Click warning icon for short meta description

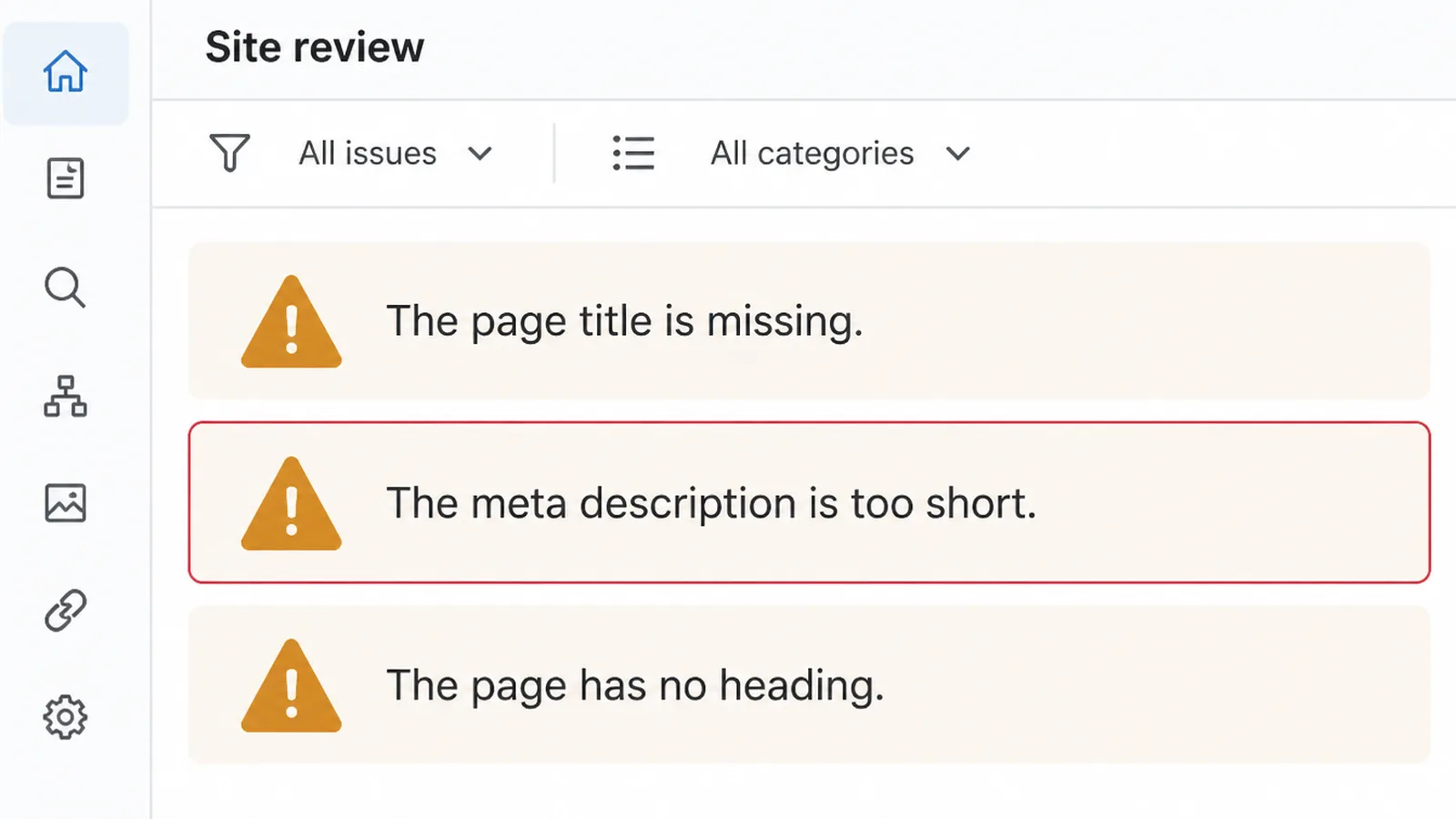point(291,504)
